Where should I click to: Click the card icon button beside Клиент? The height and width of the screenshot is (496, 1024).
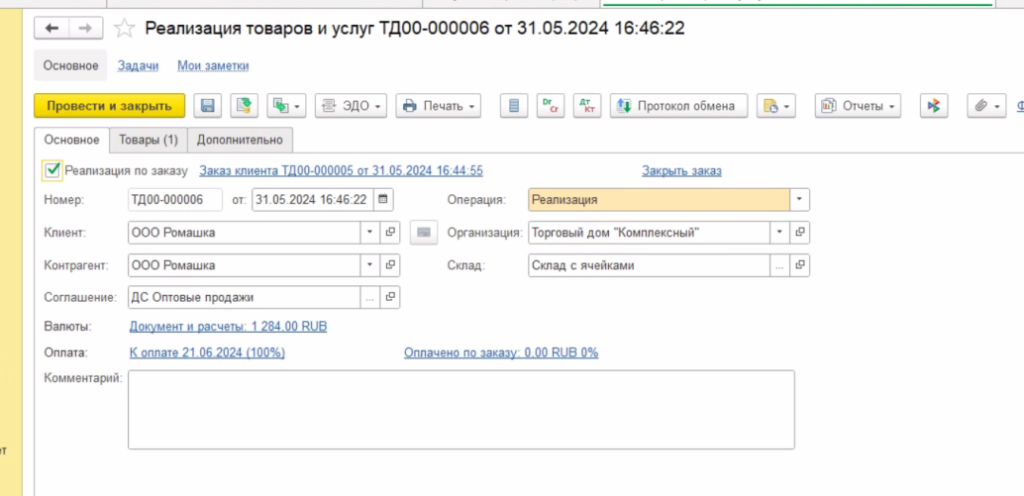(424, 233)
